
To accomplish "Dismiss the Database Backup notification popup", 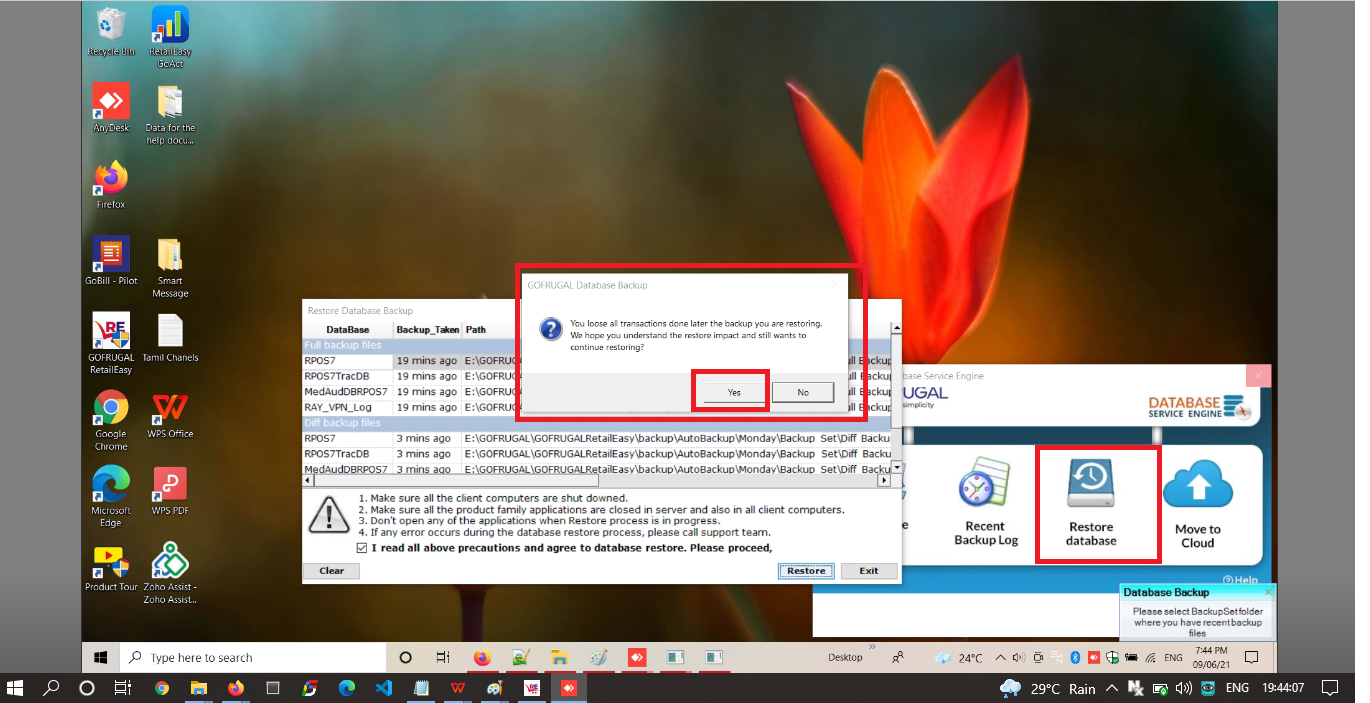I will point(1268,592).
